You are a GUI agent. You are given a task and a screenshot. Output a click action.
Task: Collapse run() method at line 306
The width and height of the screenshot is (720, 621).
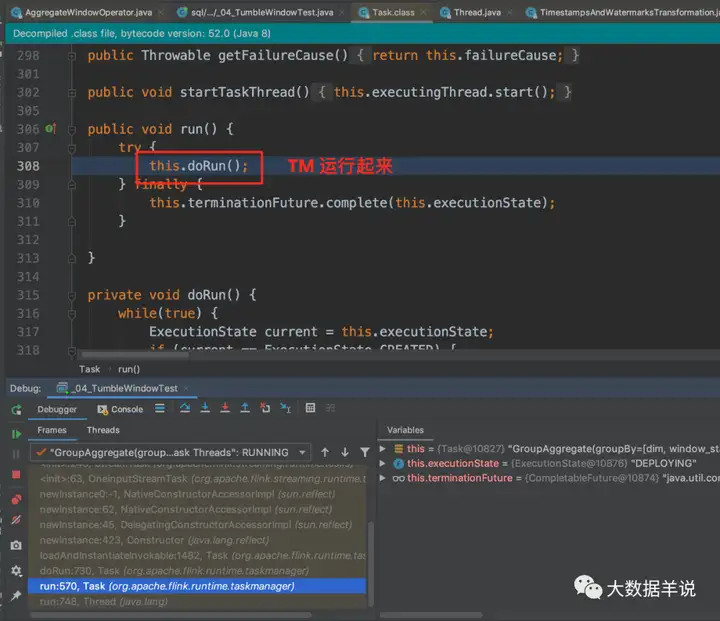[x=72, y=130]
